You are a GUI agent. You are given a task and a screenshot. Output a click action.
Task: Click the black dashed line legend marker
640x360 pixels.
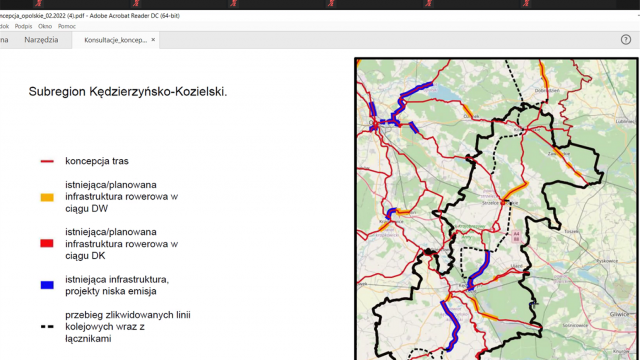[47, 327]
